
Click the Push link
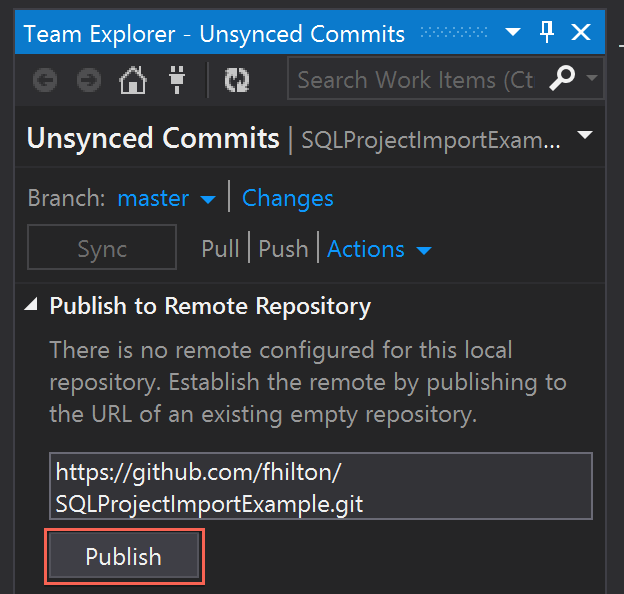tap(283, 249)
